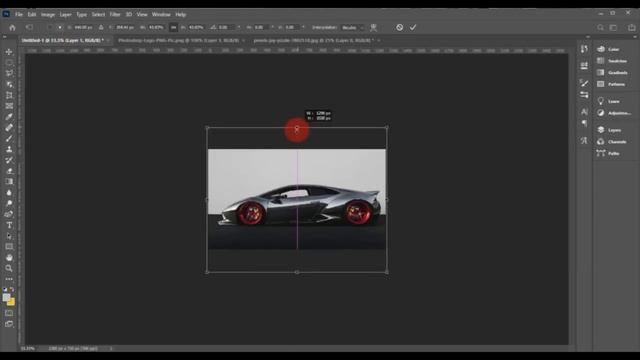The image size is (640, 360).
Task: Change the screen mode
Action: click(x=9, y=324)
